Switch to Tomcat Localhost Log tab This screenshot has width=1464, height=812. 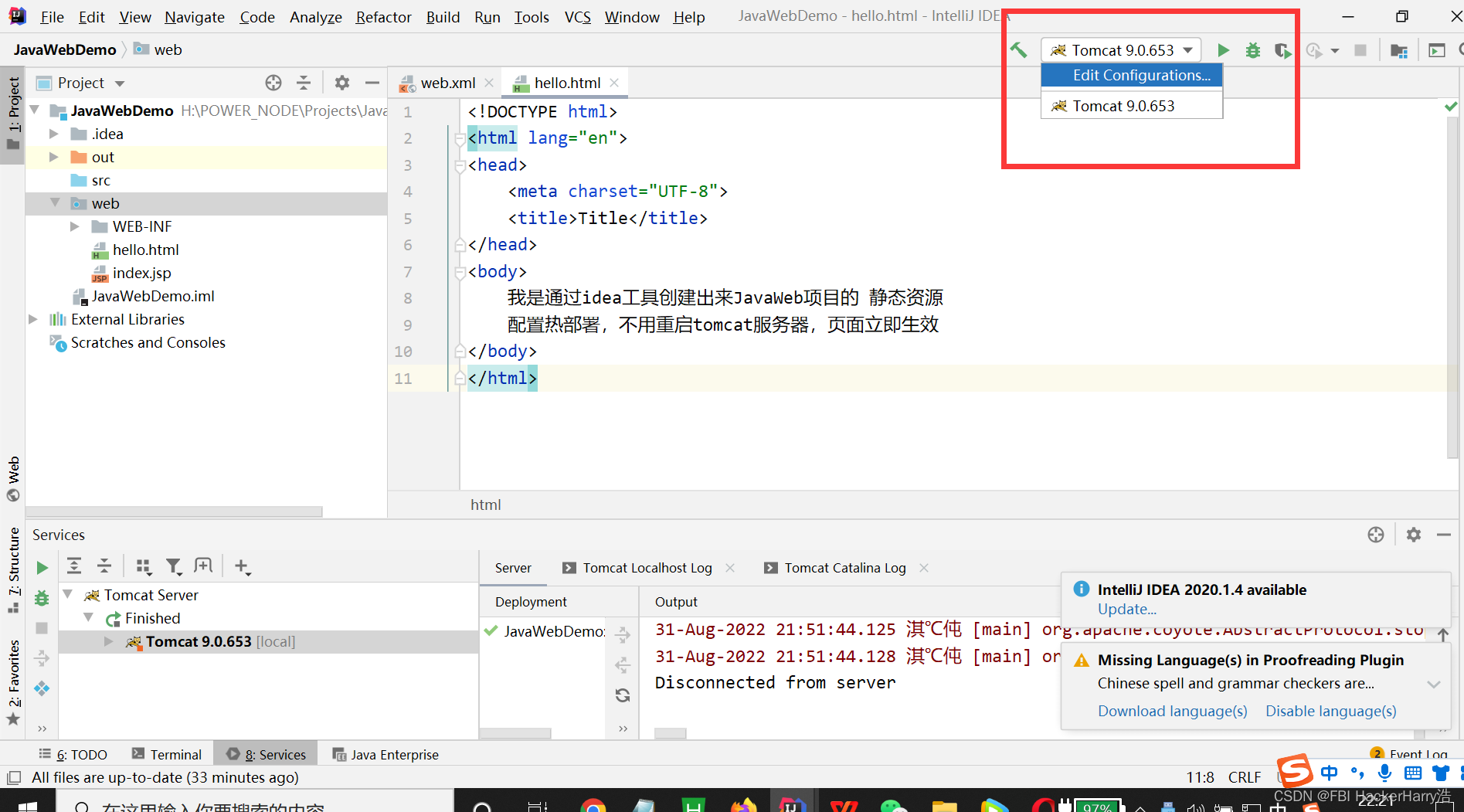647,568
